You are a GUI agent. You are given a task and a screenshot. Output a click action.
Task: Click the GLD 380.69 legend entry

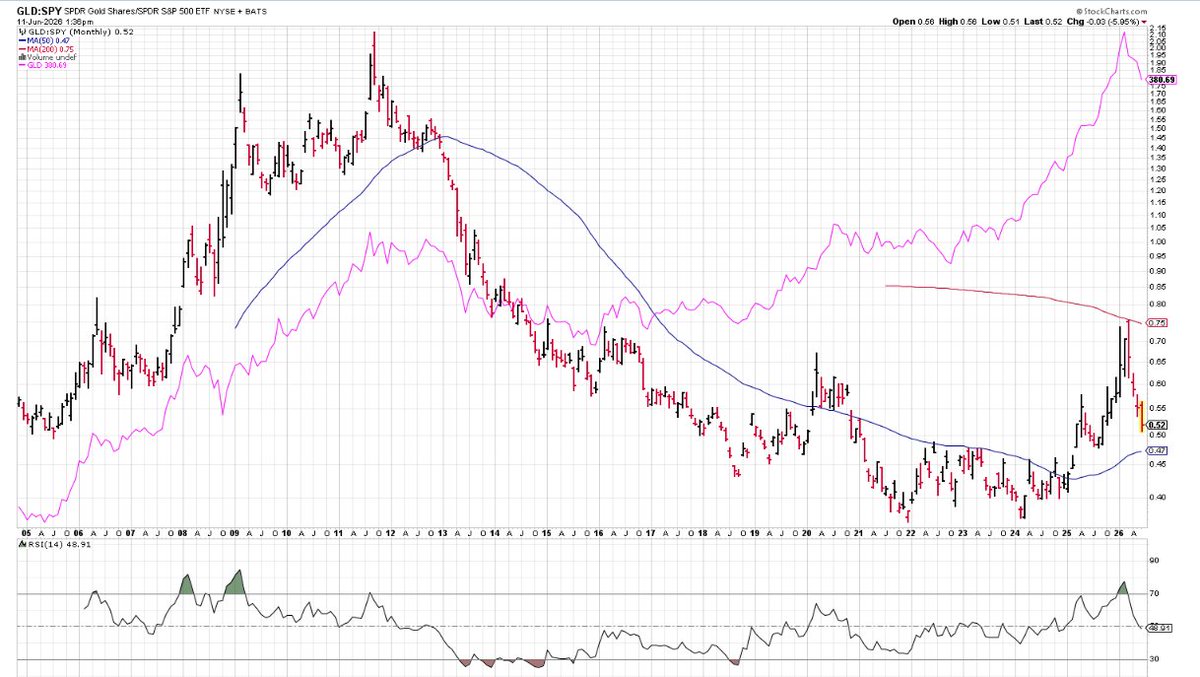(x=46, y=64)
